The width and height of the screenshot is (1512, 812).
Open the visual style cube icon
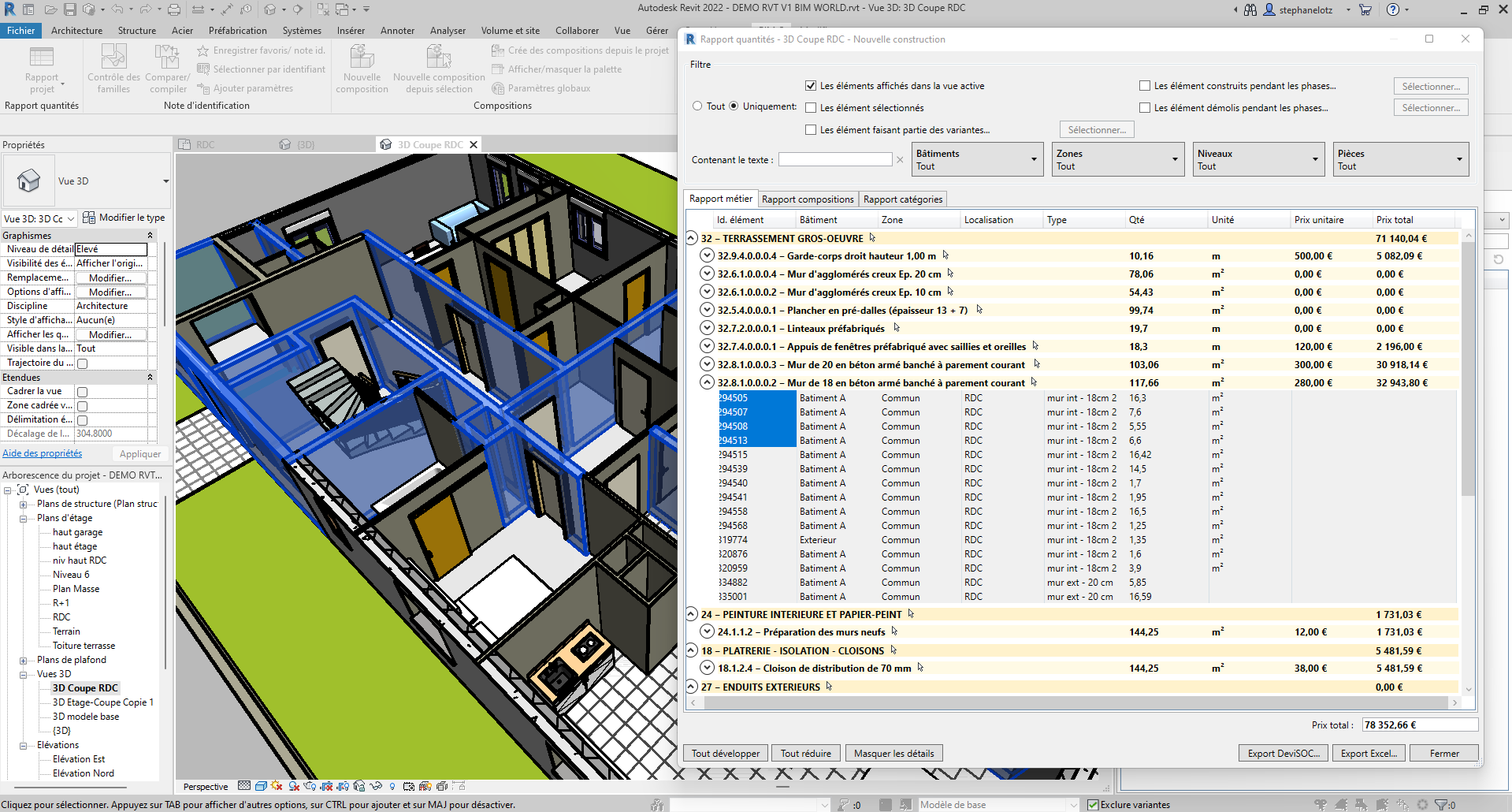pos(261,786)
